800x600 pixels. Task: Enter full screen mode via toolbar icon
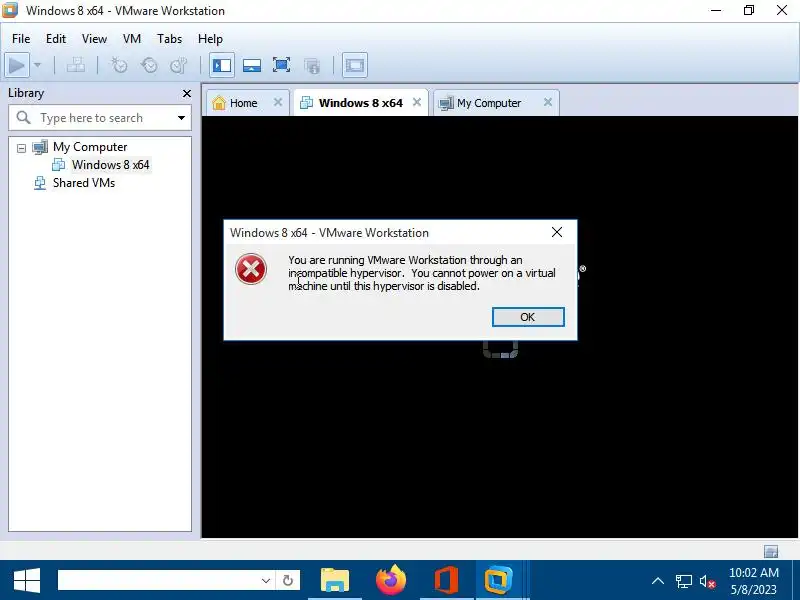click(281, 65)
